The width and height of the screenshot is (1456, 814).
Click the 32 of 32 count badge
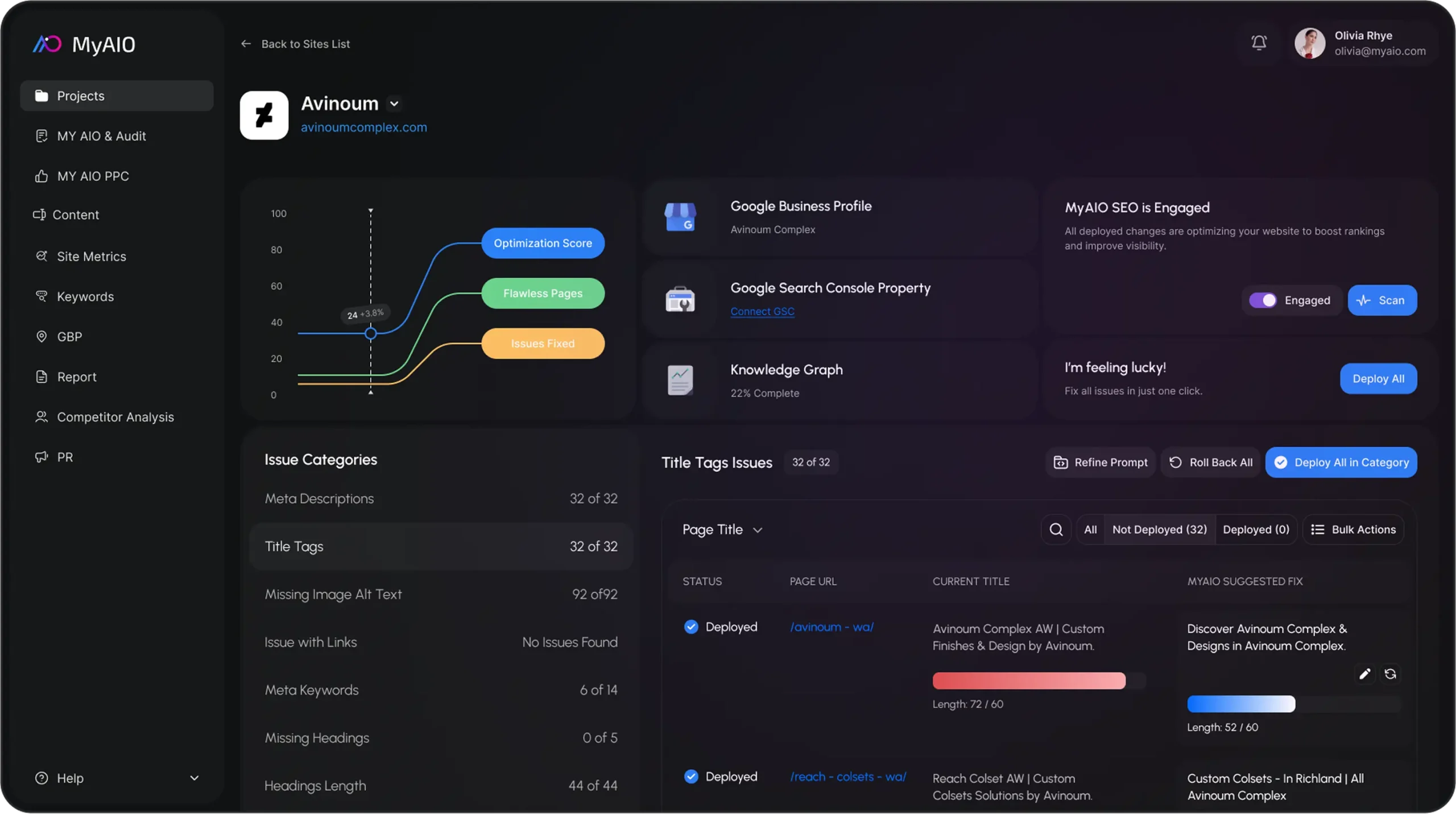tap(810, 462)
